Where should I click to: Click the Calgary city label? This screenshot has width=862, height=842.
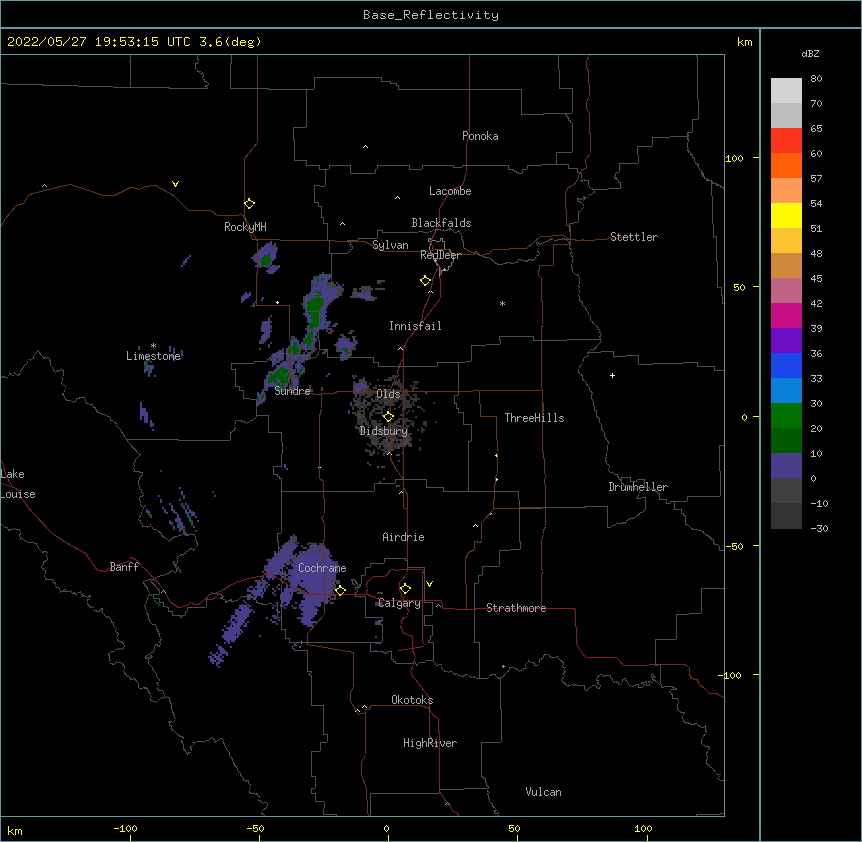(399, 603)
